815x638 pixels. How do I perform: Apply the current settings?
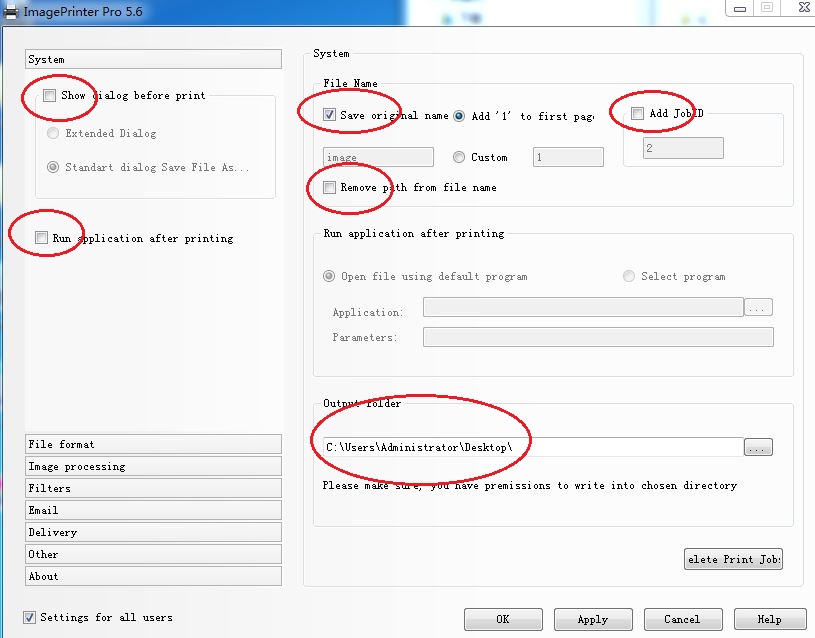click(x=593, y=619)
